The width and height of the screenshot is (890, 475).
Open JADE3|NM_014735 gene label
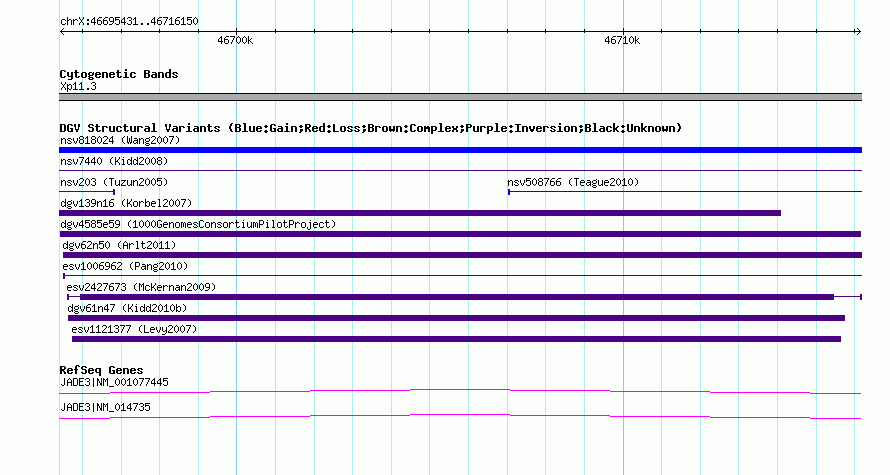tap(105, 407)
